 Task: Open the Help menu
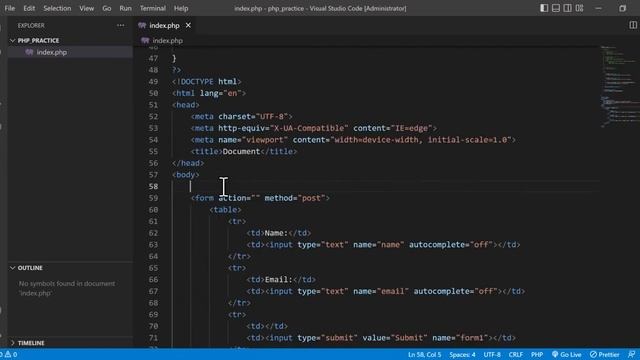tap(181, 8)
